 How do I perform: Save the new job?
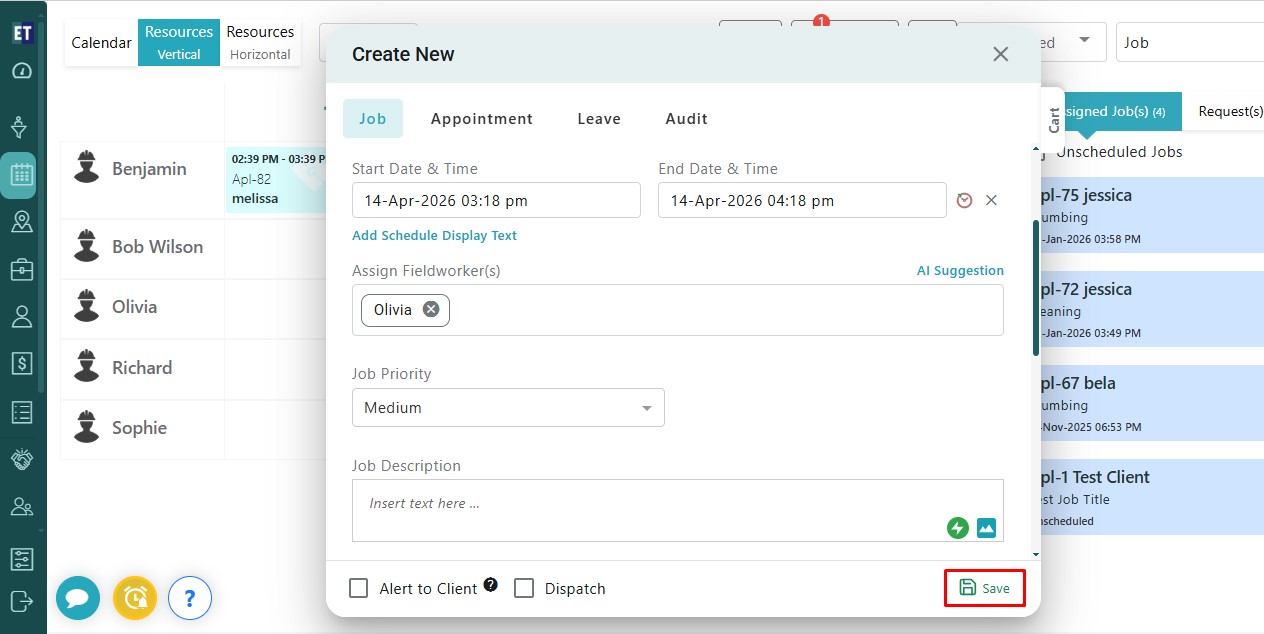pos(984,588)
